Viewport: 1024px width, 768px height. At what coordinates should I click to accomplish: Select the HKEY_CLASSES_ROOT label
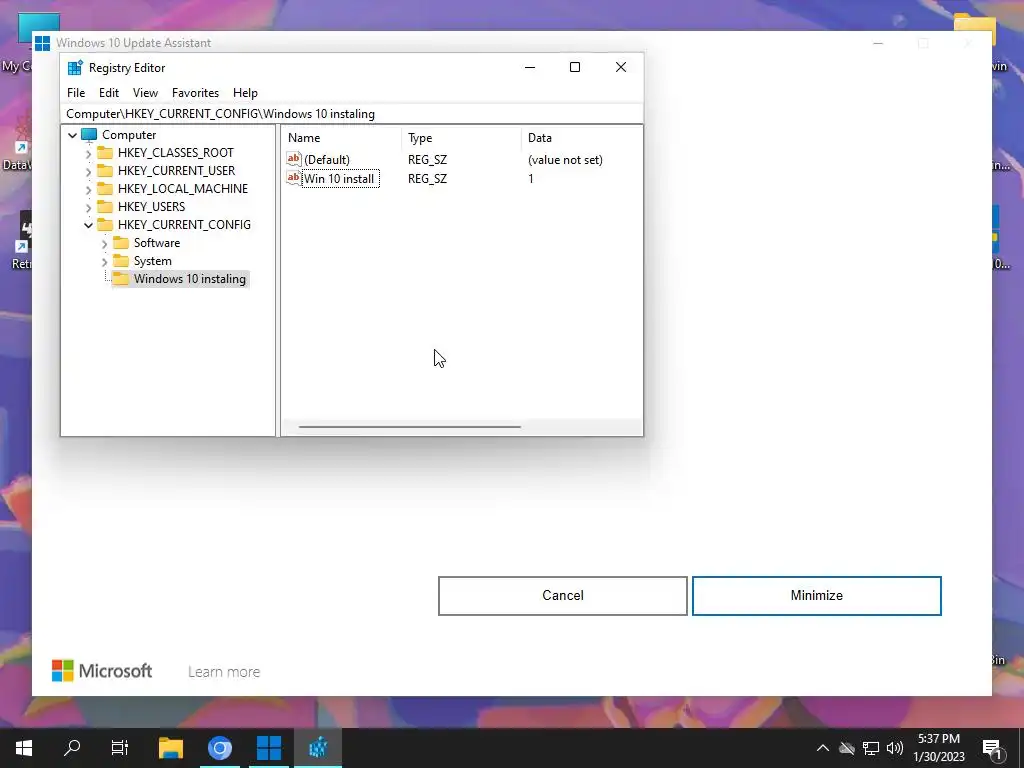(x=176, y=153)
